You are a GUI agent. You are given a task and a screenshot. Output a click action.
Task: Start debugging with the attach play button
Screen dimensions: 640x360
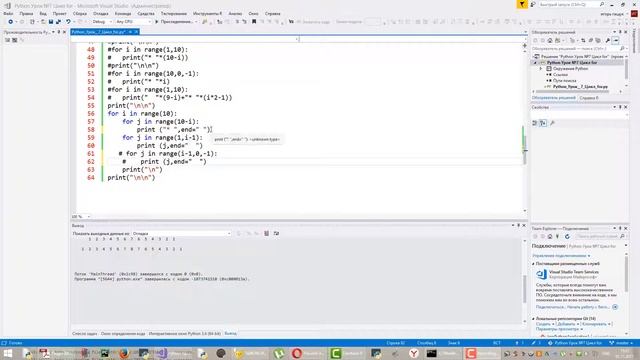coord(176,22)
